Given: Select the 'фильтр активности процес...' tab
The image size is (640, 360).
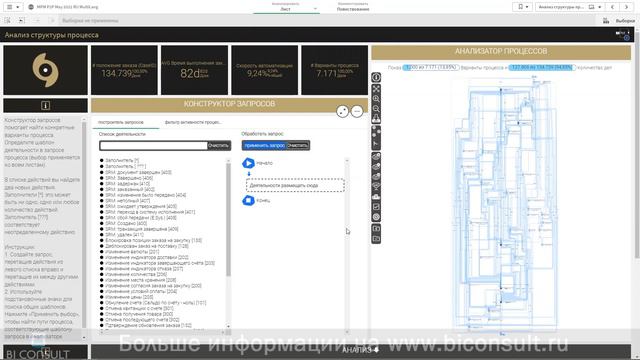Looking at the screenshot, I should pos(193,122).
